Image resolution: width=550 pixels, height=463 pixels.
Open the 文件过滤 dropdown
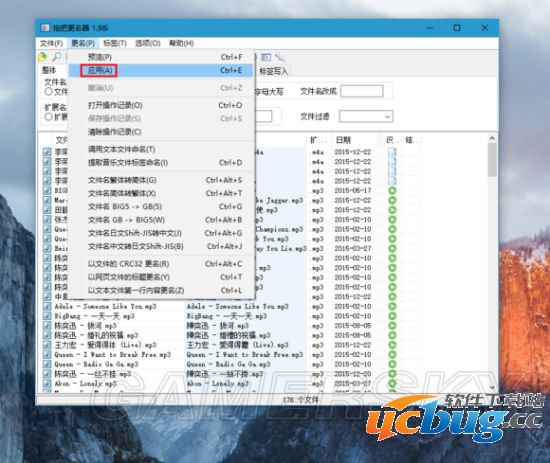(x=366, y=116)
